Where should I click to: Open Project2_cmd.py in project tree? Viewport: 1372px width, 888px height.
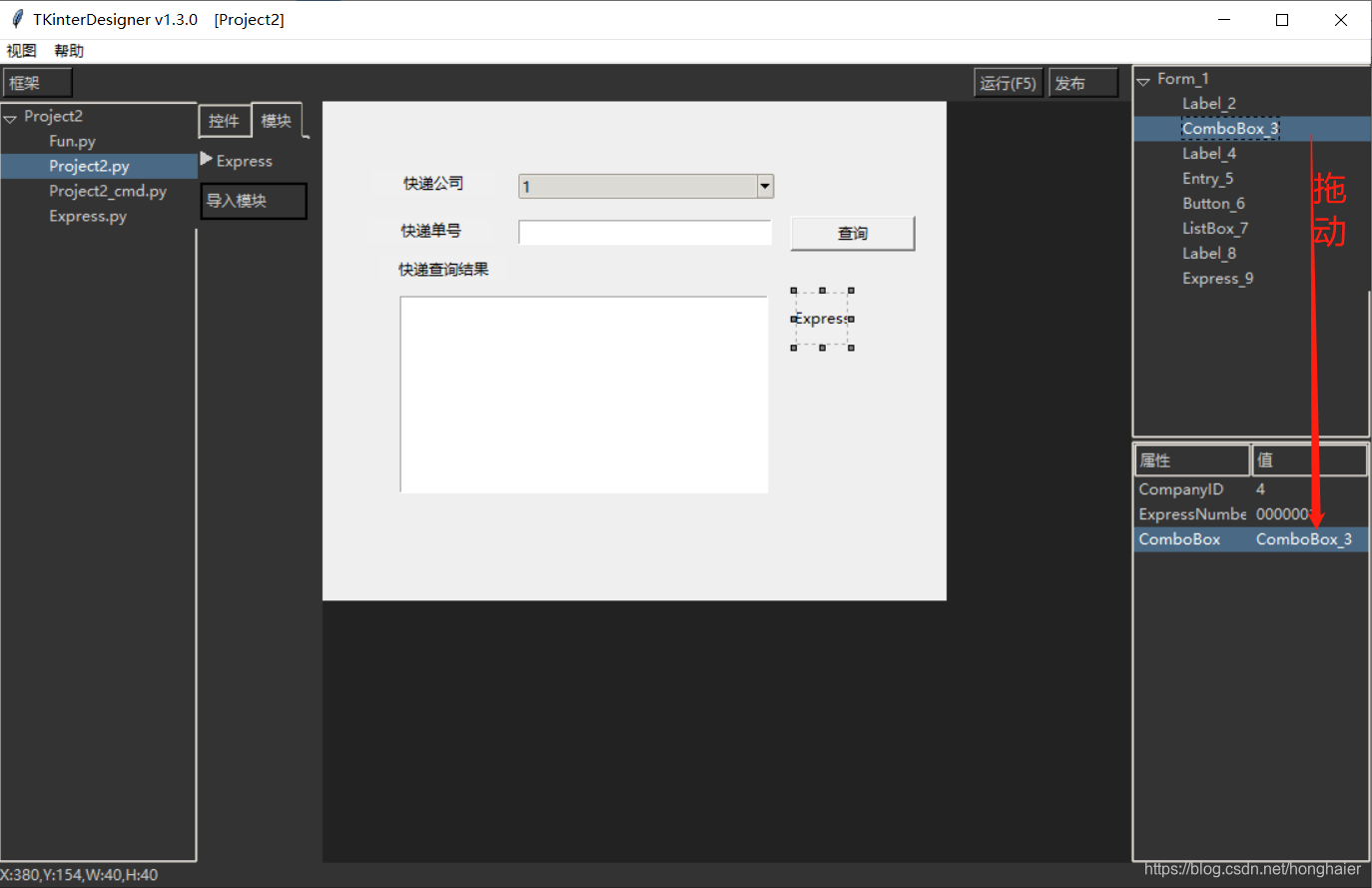(108, 191)
